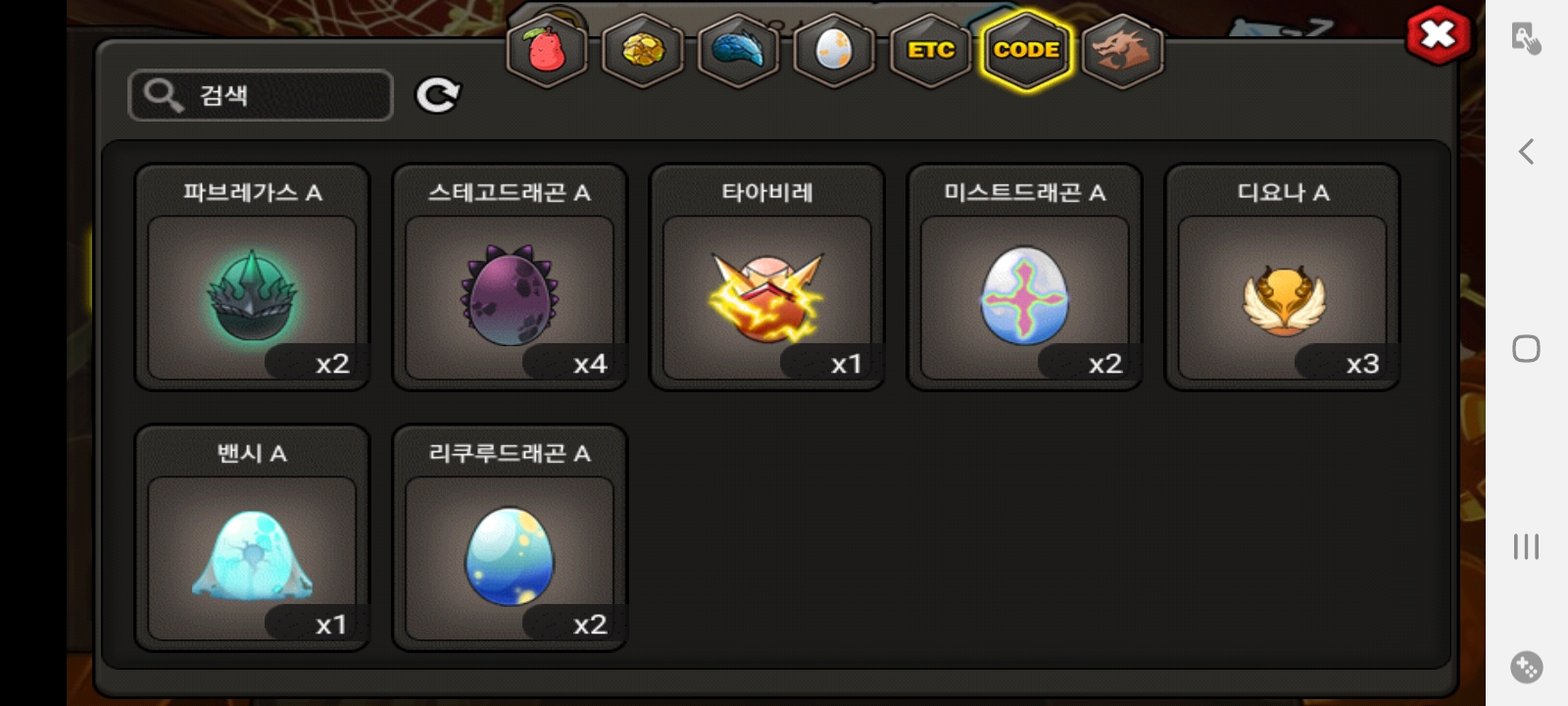
Task: Open the red fruit food tab
Action: pos(547,50)
